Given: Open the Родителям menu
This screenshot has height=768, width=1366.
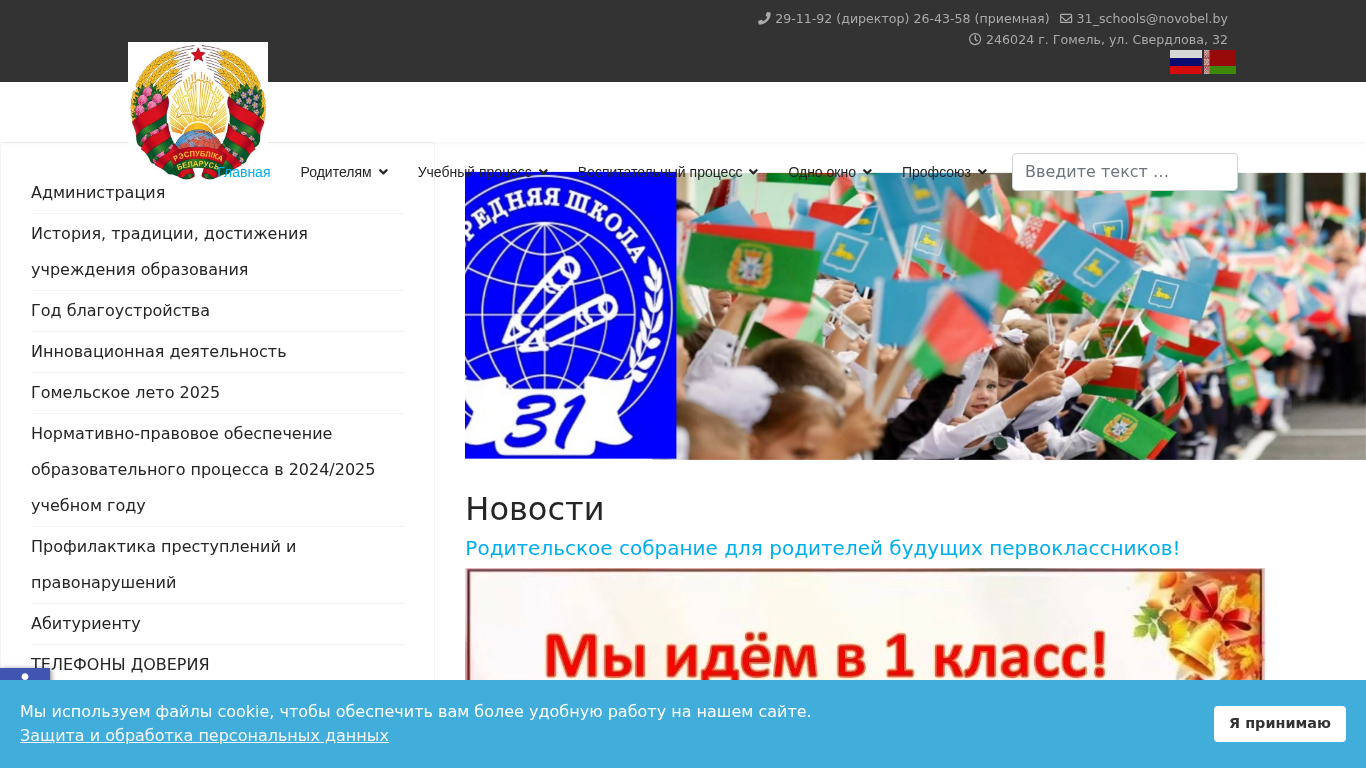Looking at the screenshot, I should point(344,172).
